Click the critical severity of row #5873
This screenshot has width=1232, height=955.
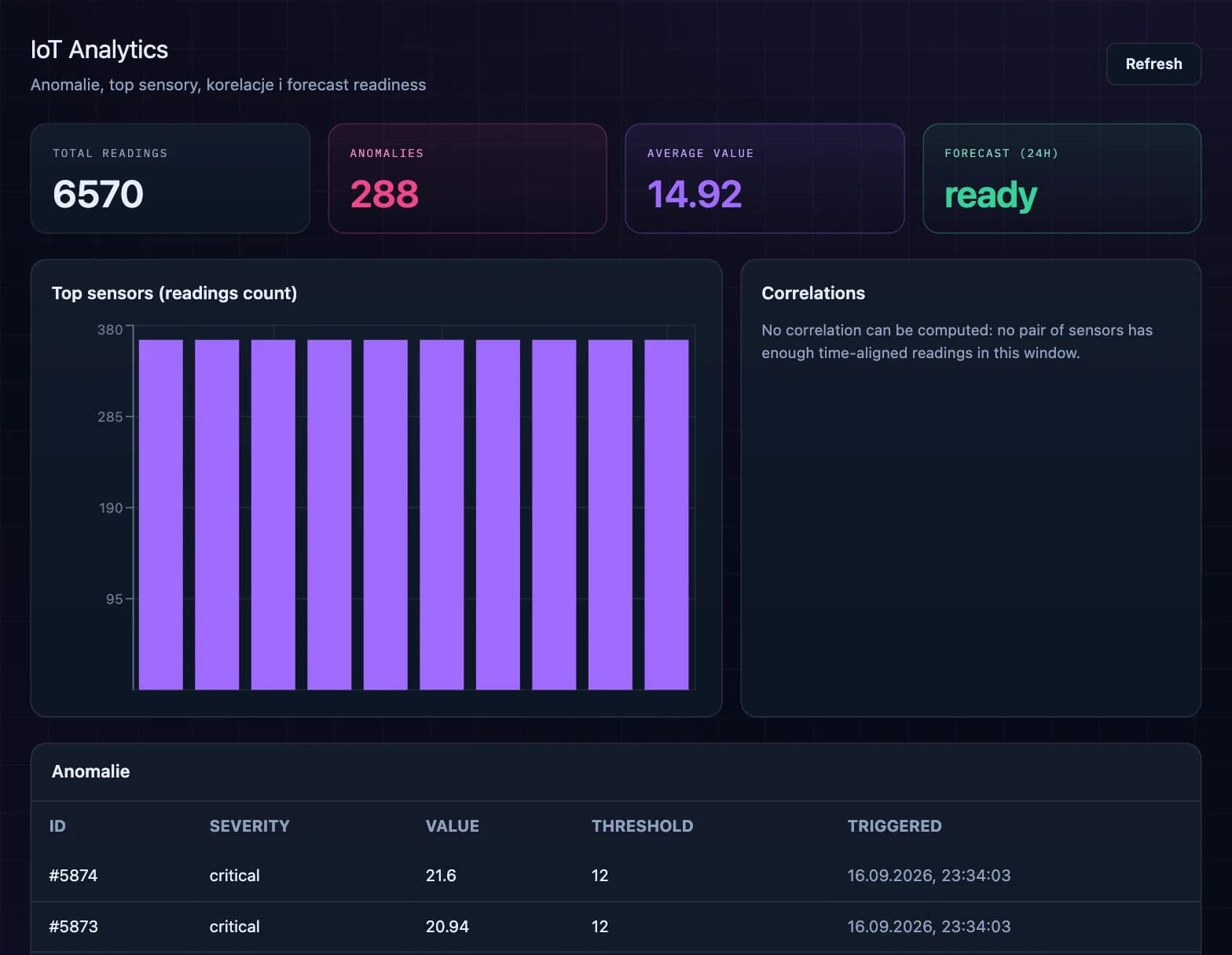[x=234, y=927]
